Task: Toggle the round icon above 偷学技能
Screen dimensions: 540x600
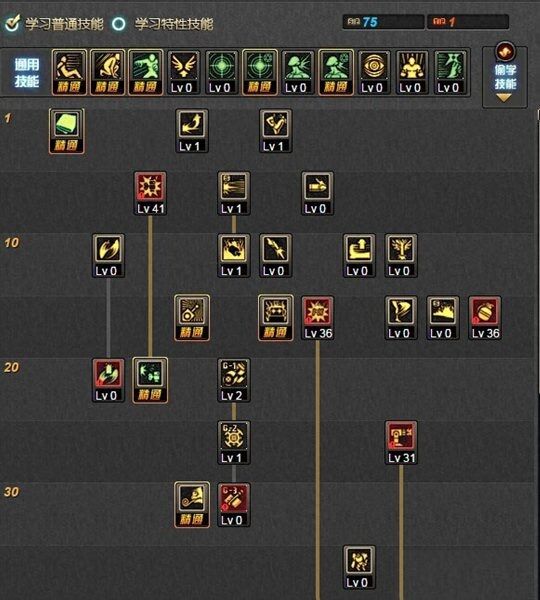Action: coord(505,52)
